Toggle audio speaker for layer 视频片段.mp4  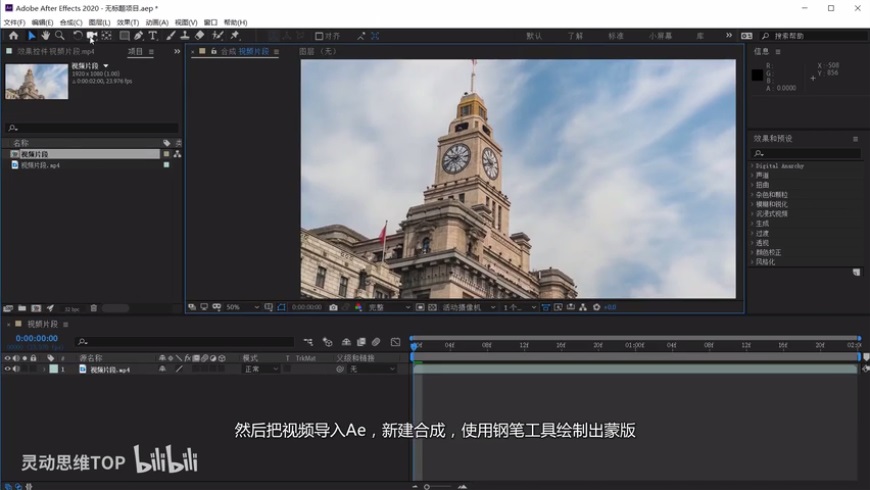point(16,369)
